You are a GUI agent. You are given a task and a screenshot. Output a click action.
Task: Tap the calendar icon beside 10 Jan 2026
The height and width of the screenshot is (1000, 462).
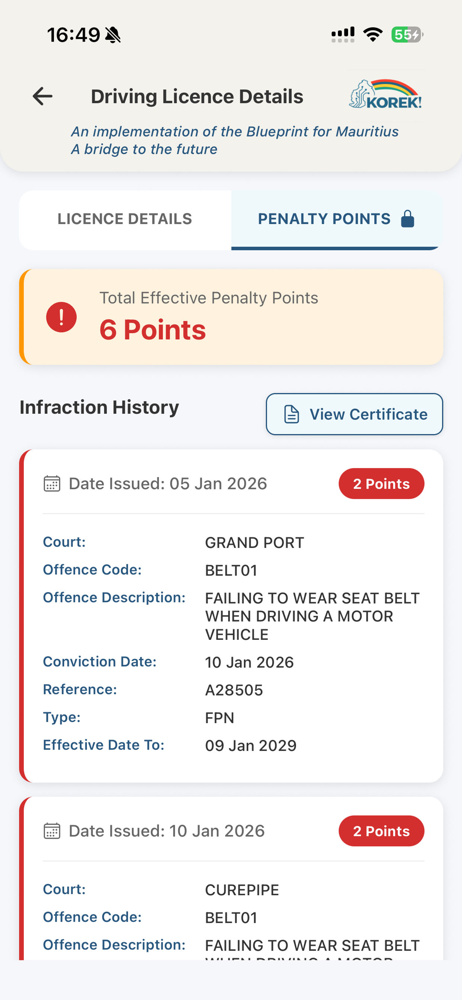pyautogui.click(x=52, y=831)
